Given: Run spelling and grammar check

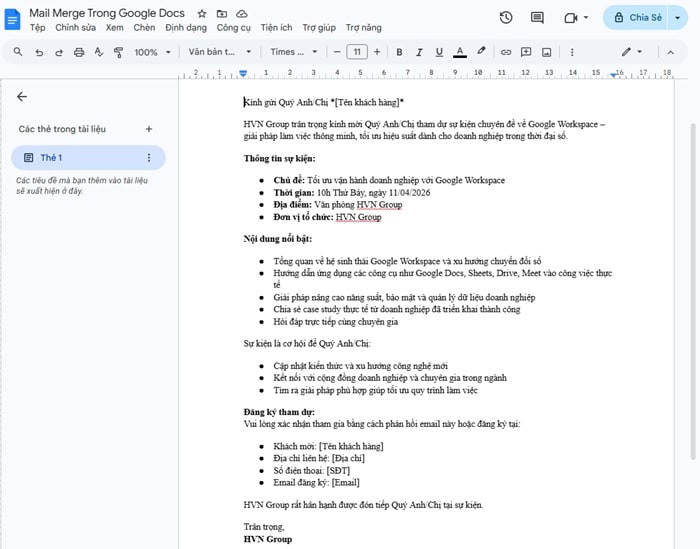Looking at the screenshot, I should (99, 52).
